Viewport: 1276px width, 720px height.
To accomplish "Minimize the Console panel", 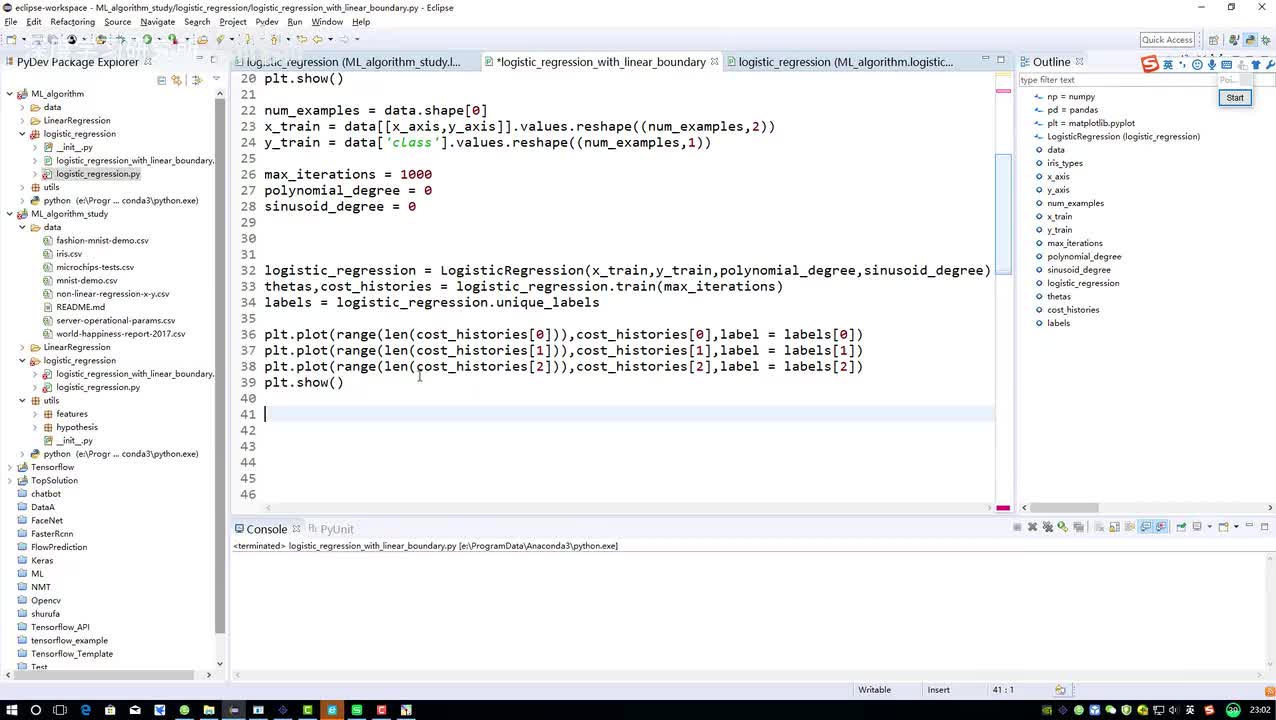I will tap(1250, 525).
